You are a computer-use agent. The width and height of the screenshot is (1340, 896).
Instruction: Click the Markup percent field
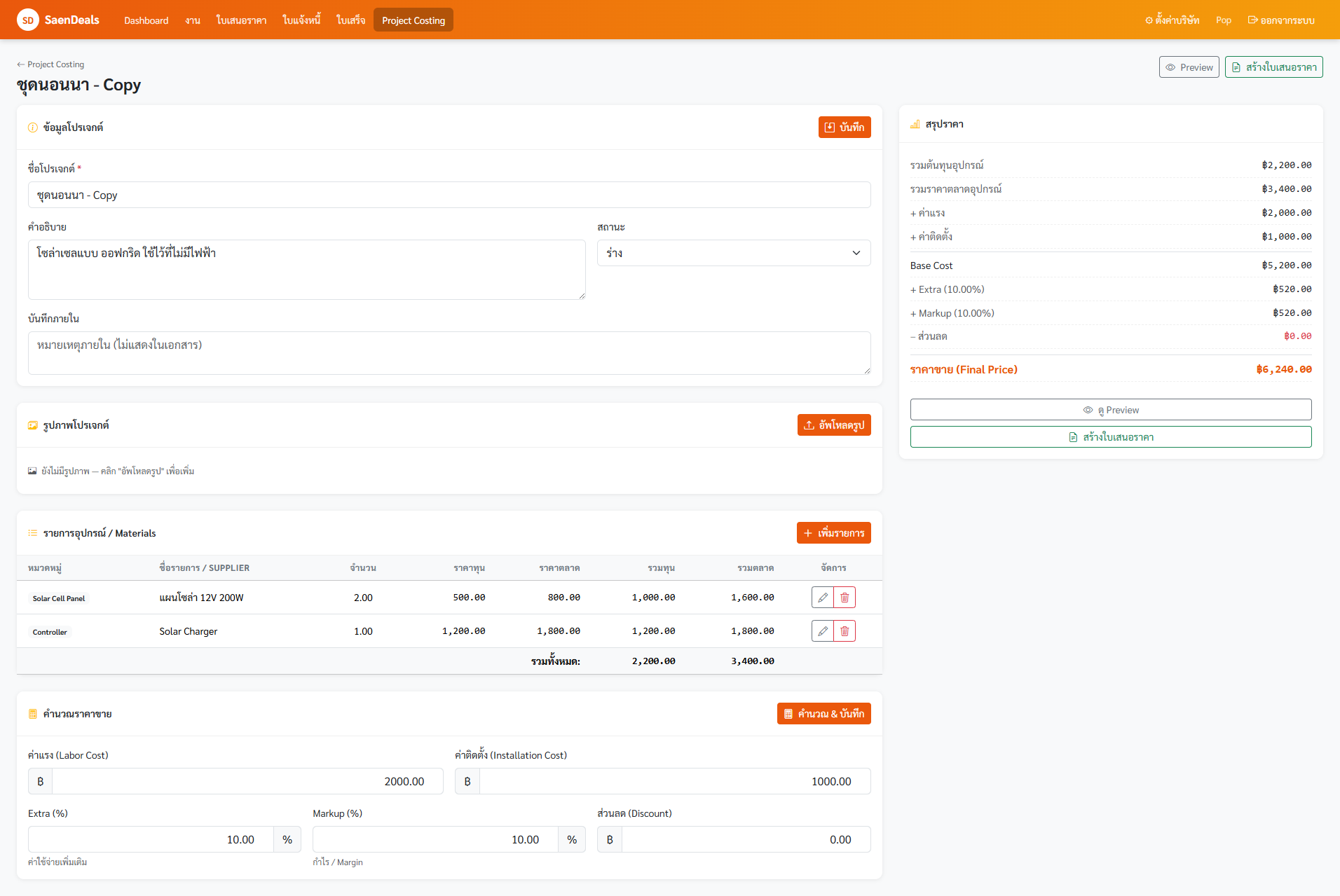(435, 839)
